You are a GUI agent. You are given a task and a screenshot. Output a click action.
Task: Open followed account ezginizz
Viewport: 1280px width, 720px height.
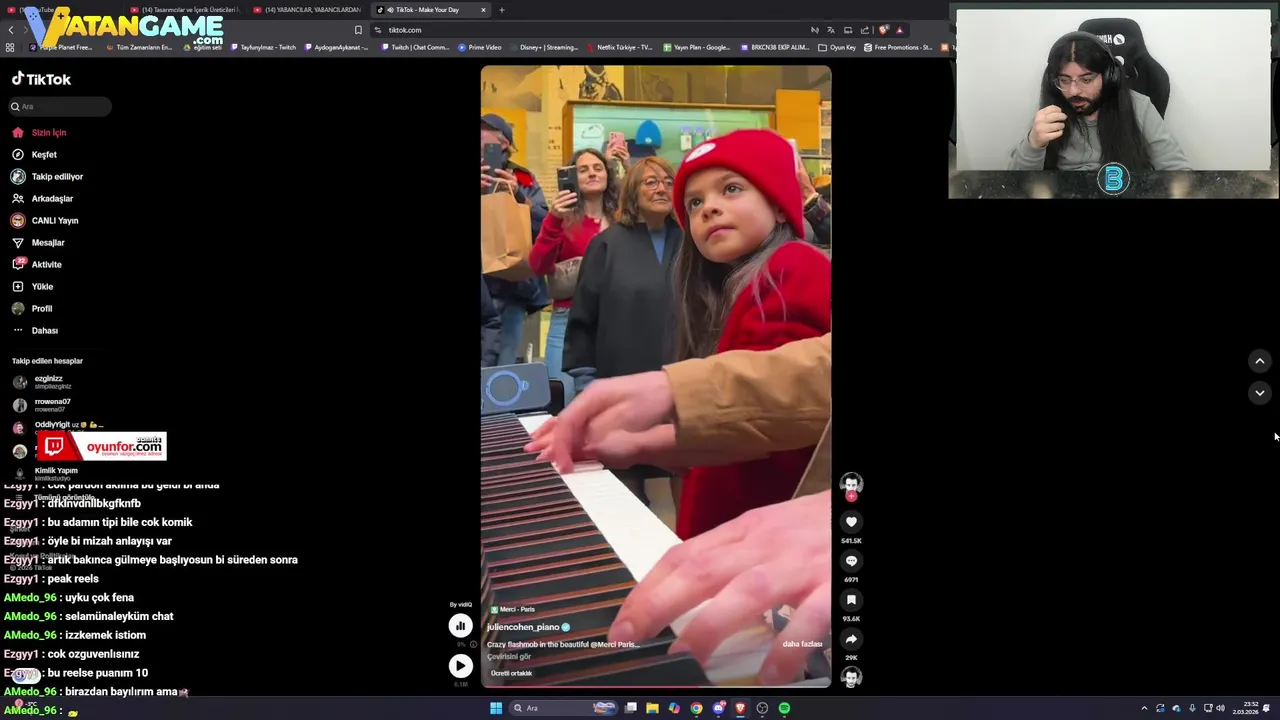coord(42,382)
